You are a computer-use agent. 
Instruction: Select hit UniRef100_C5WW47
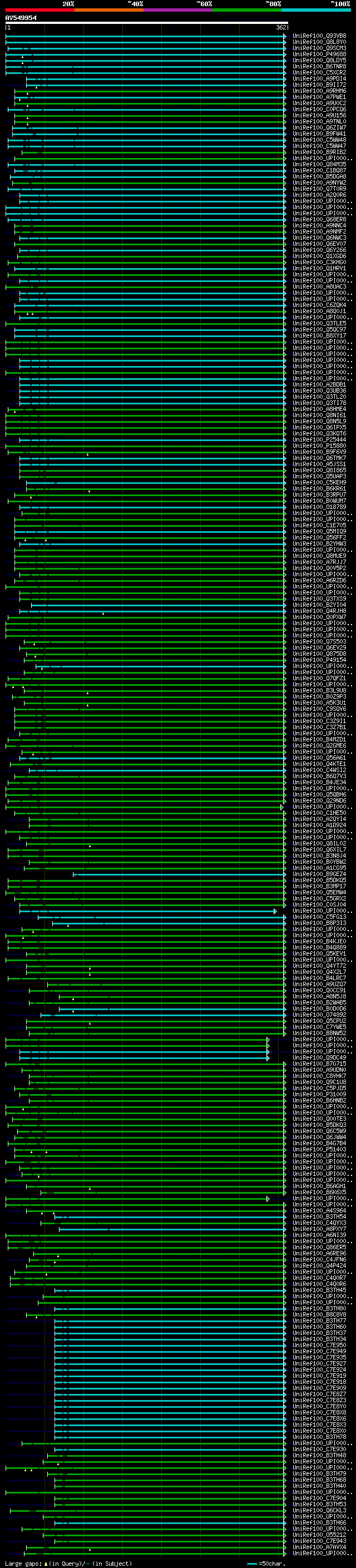[x=319, y=146]
